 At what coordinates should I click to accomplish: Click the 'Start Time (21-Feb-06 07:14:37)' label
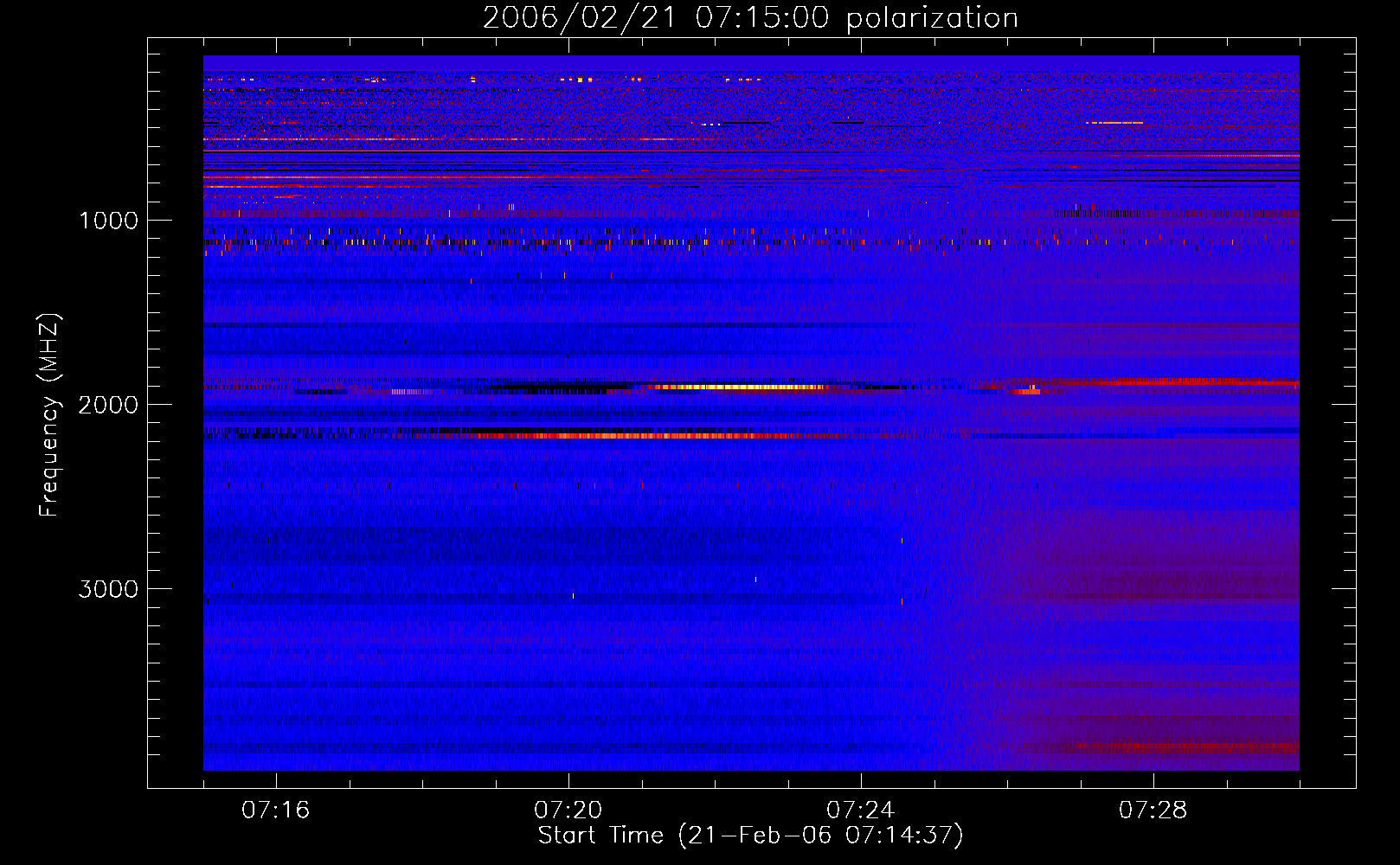750,836
